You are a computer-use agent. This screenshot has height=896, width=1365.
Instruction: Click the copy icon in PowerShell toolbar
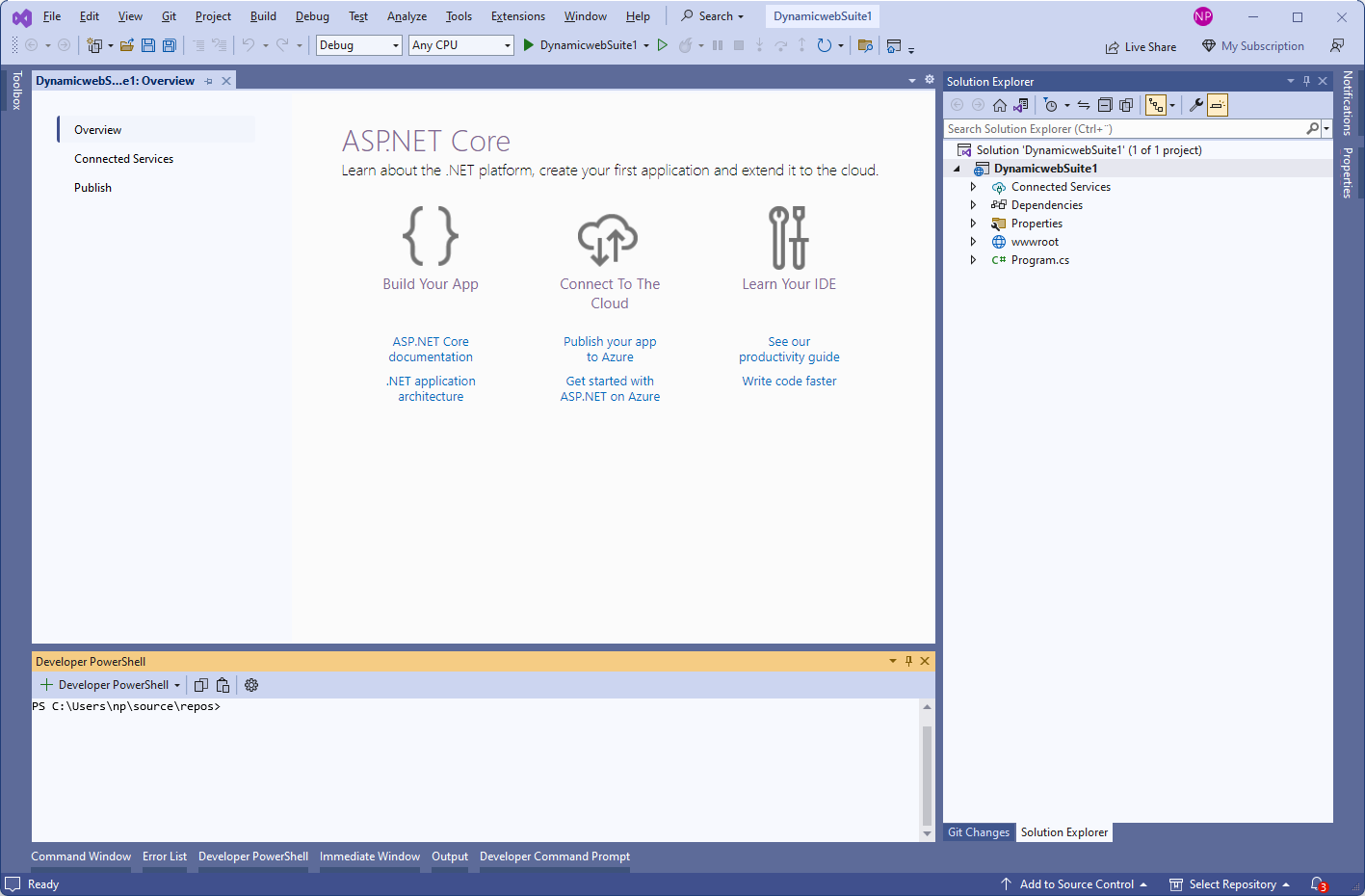click(x=201, y=685)
